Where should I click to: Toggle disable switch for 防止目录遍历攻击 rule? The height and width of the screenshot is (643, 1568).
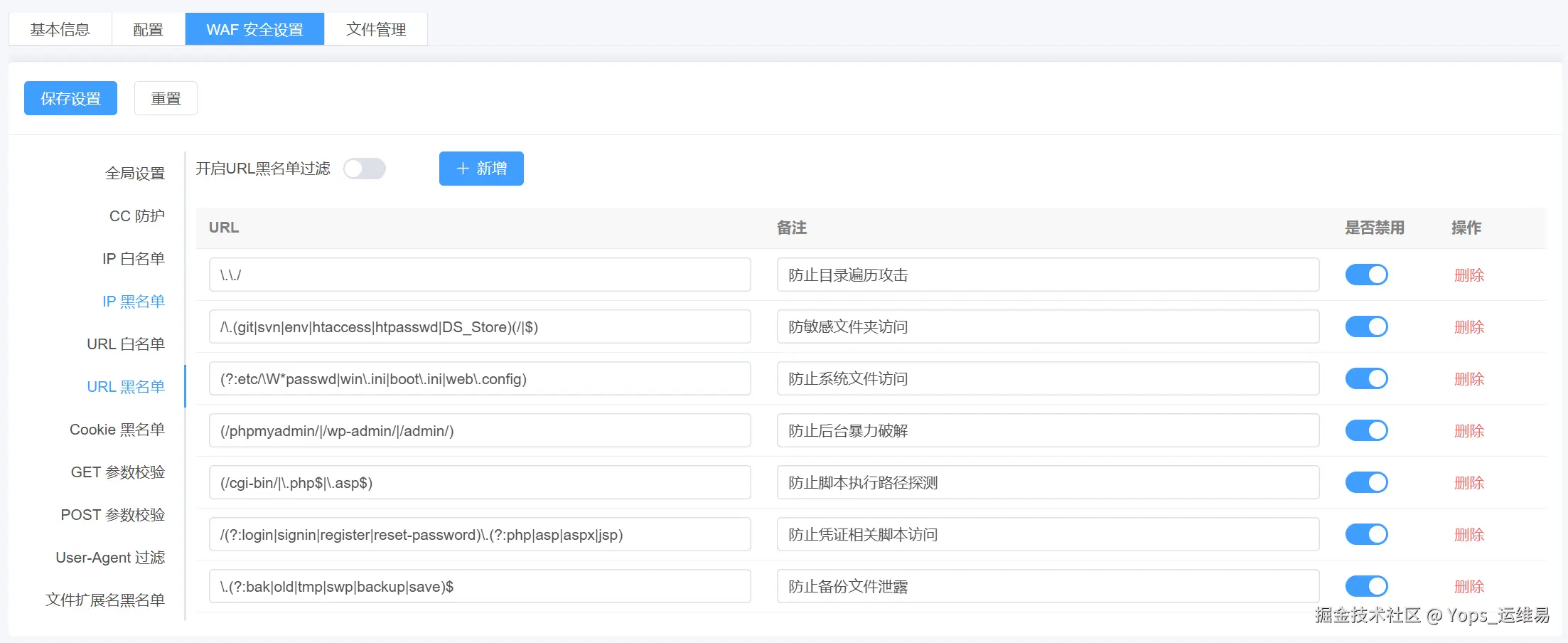point(1366,275)
